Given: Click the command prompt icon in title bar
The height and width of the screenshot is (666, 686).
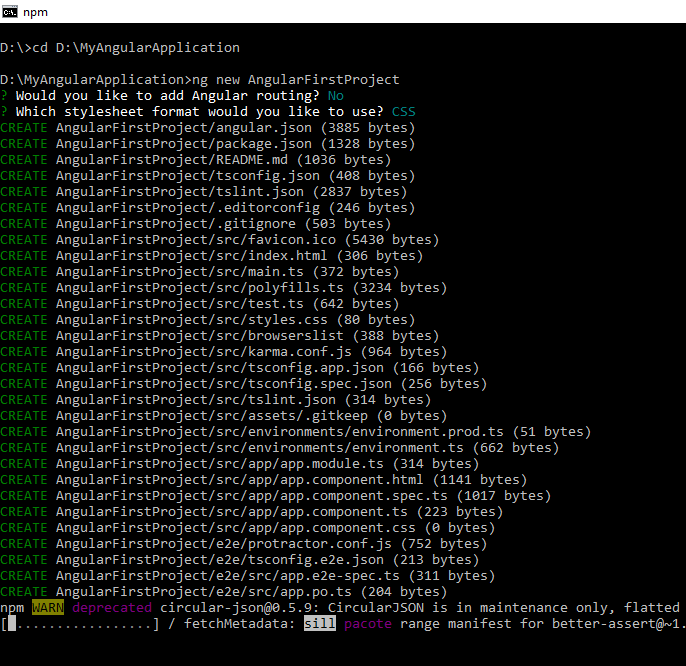Looking at the screenshot, I should 10,12.
